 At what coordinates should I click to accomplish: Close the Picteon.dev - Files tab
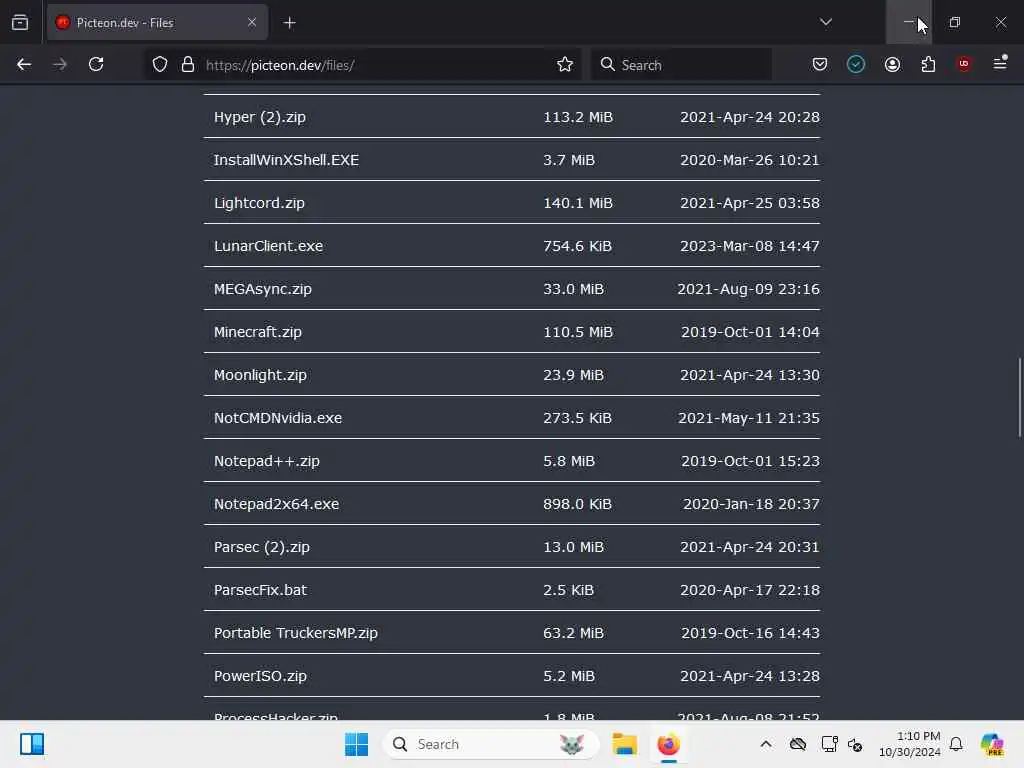point(252,22)
